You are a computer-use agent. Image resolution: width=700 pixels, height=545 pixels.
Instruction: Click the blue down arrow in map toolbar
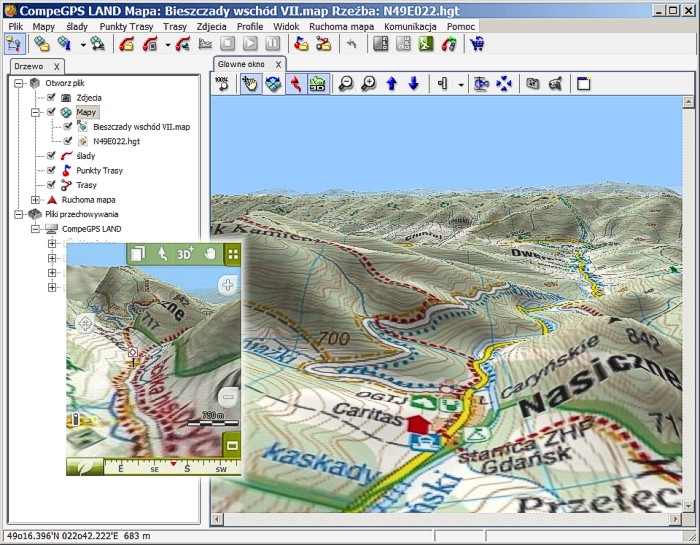414,83
